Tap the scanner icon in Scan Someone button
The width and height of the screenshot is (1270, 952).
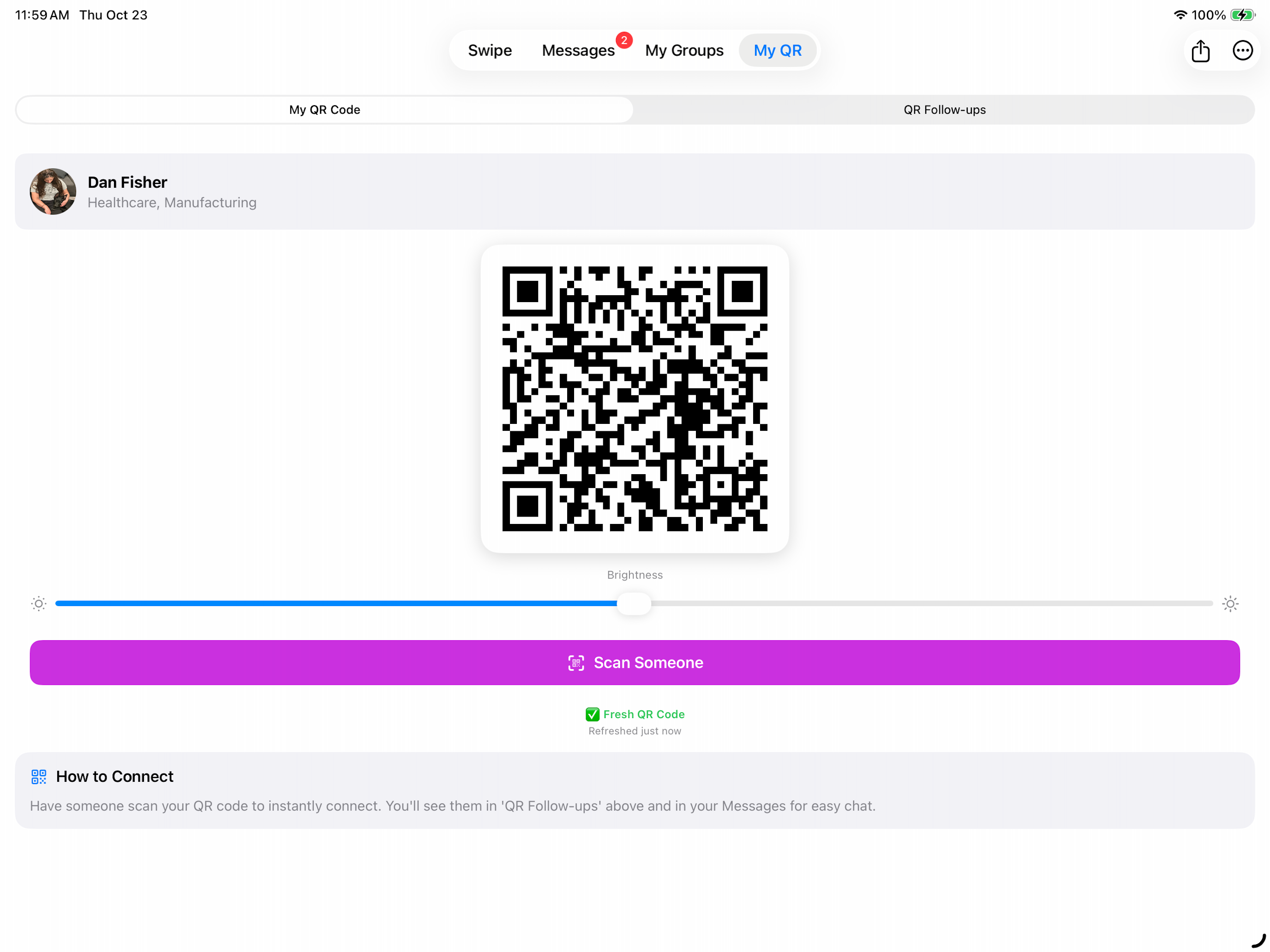(576, 663)
